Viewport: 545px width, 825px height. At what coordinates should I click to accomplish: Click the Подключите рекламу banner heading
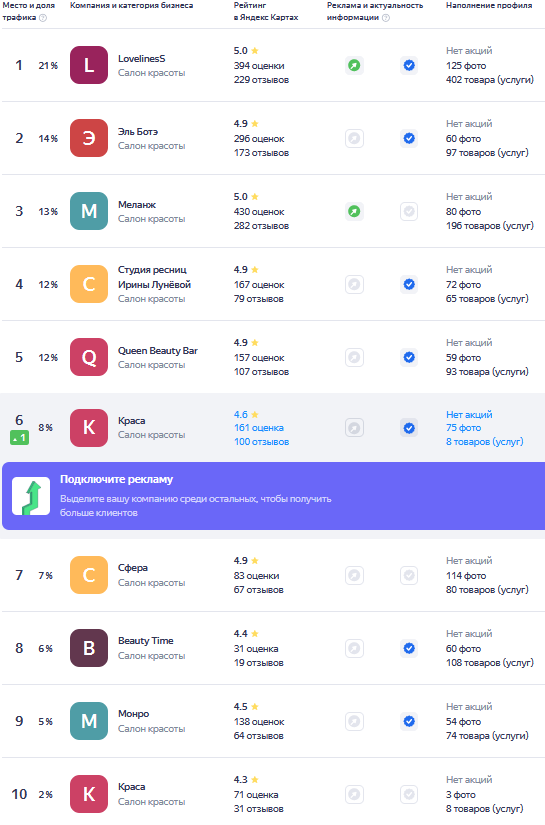pos(116,479)
